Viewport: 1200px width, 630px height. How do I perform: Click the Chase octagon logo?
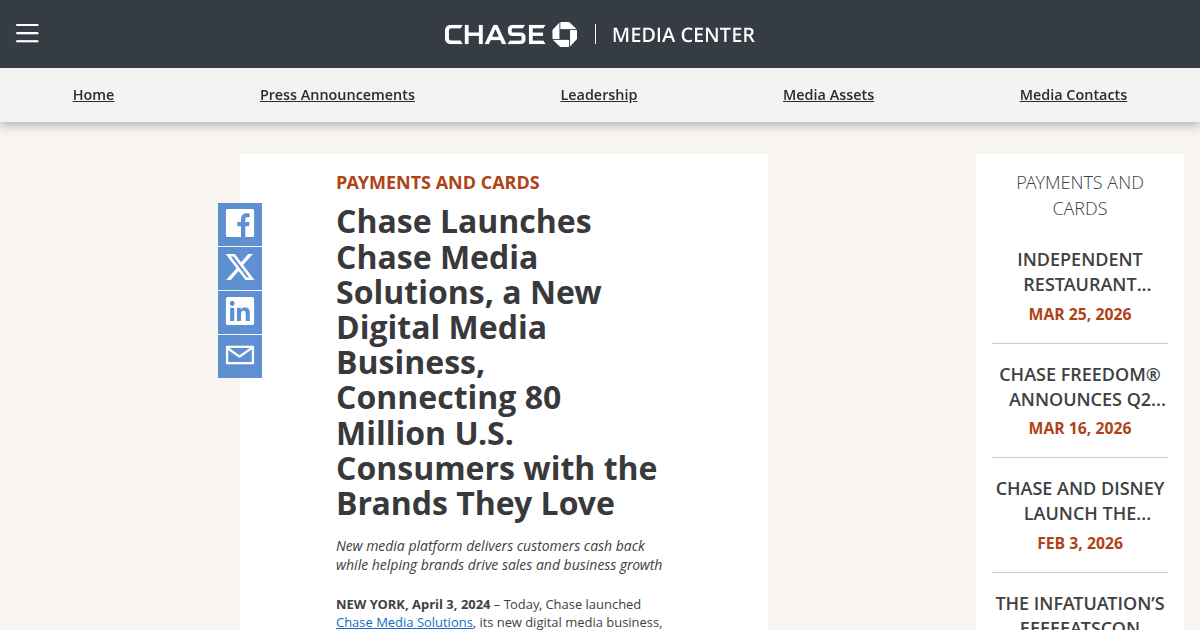tap(564, 33)
